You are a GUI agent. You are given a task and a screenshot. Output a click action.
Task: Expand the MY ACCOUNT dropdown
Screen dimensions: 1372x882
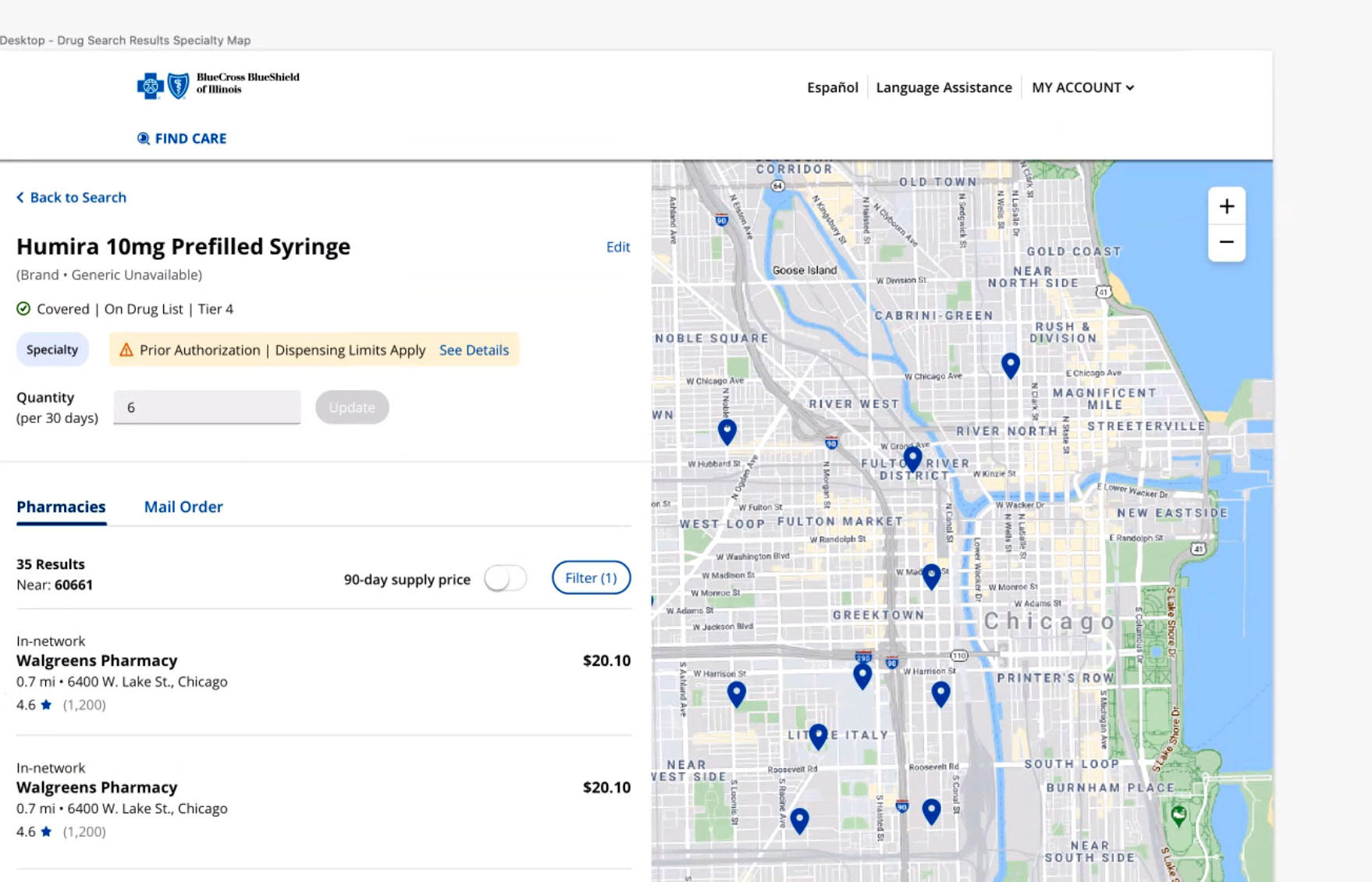[1082, 87]
